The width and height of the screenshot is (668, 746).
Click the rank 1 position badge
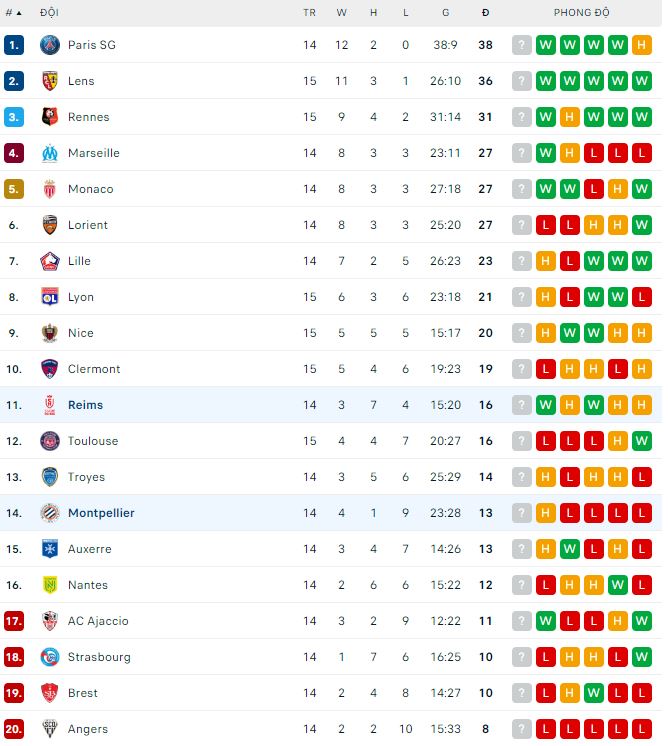[x=14, y=45]
